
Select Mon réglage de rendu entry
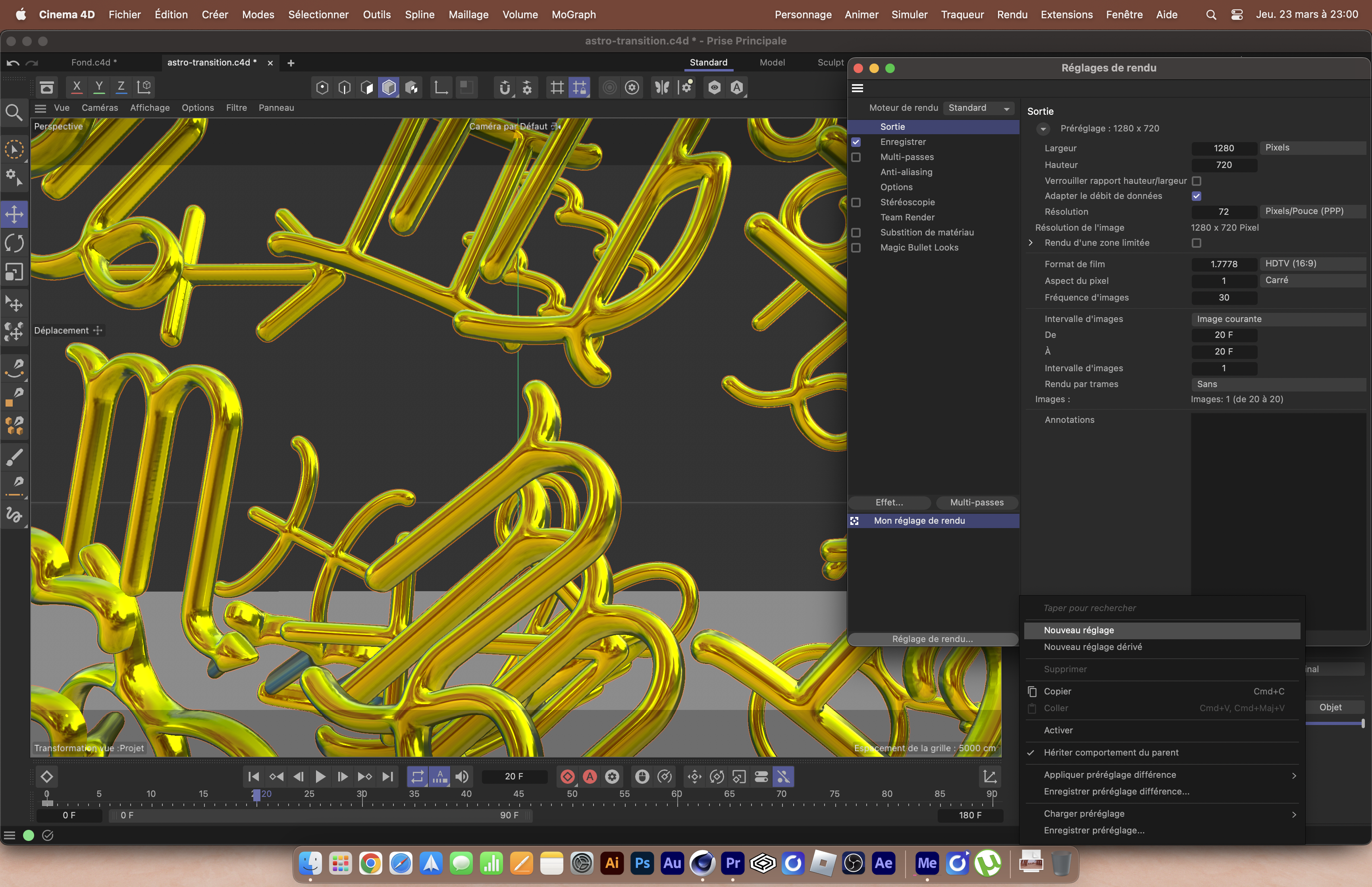coord(933,521)
